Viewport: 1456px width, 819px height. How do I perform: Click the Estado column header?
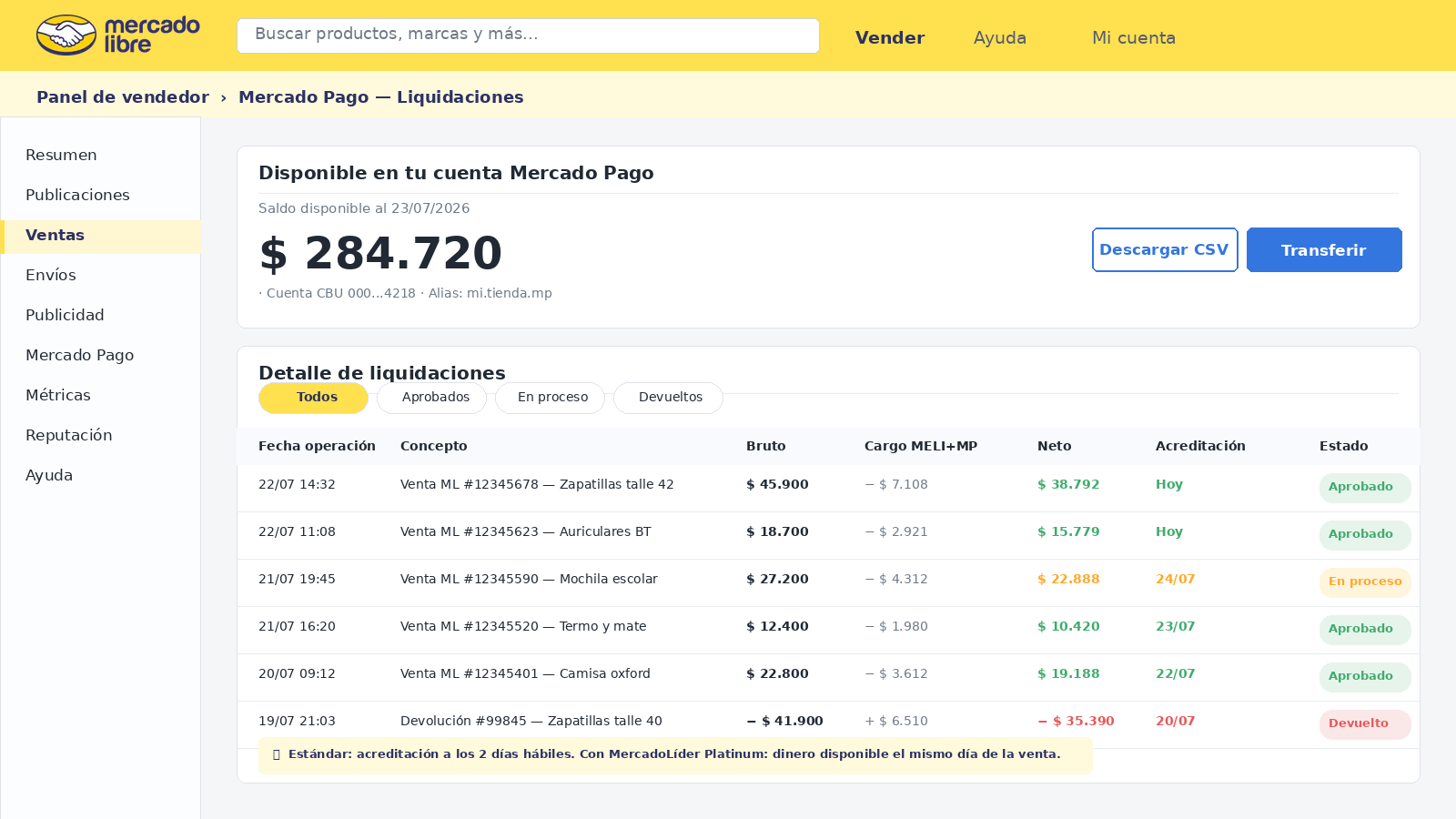1344,446
